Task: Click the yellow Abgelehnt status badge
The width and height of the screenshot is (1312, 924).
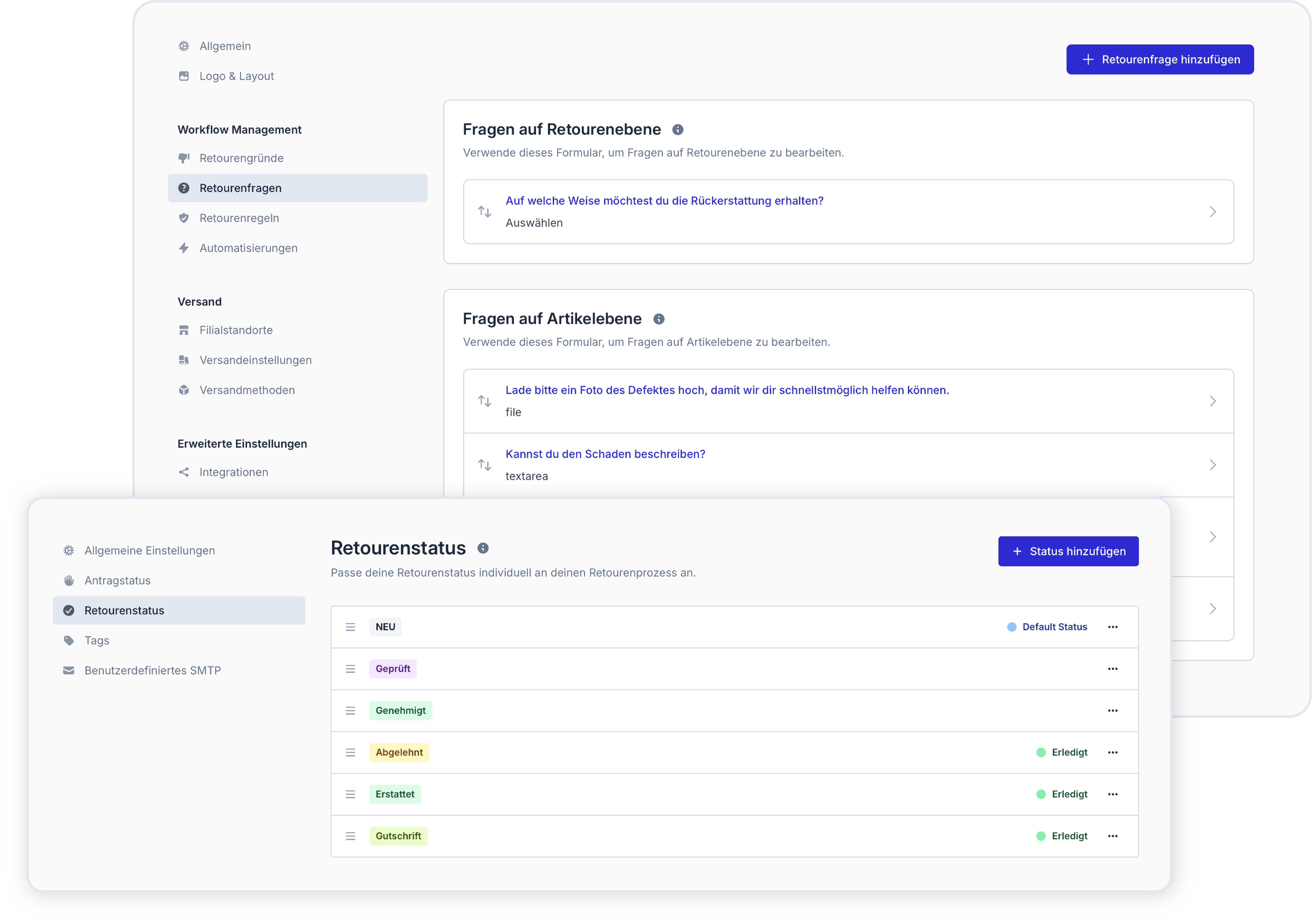Action: pyautogui.click(x=399, y=752)
